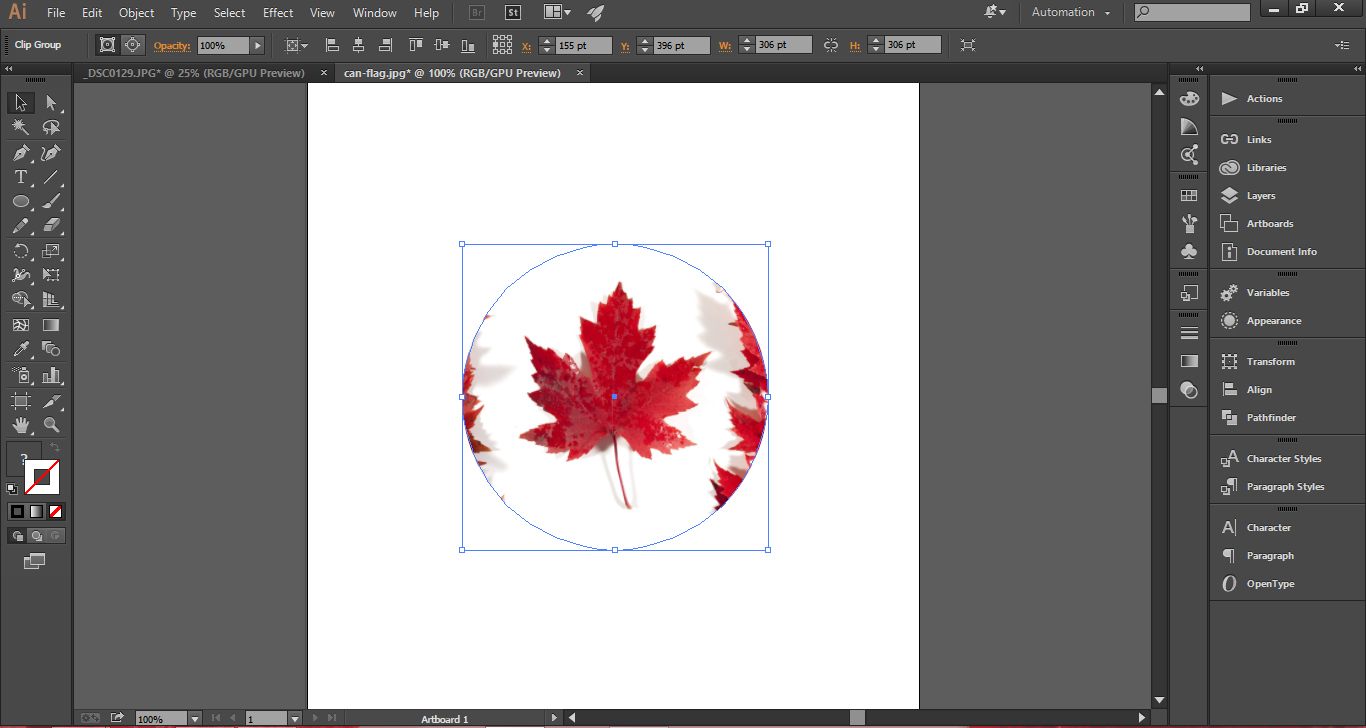
Task: Swap fill and stroke colors
Action: pos(55,446)
